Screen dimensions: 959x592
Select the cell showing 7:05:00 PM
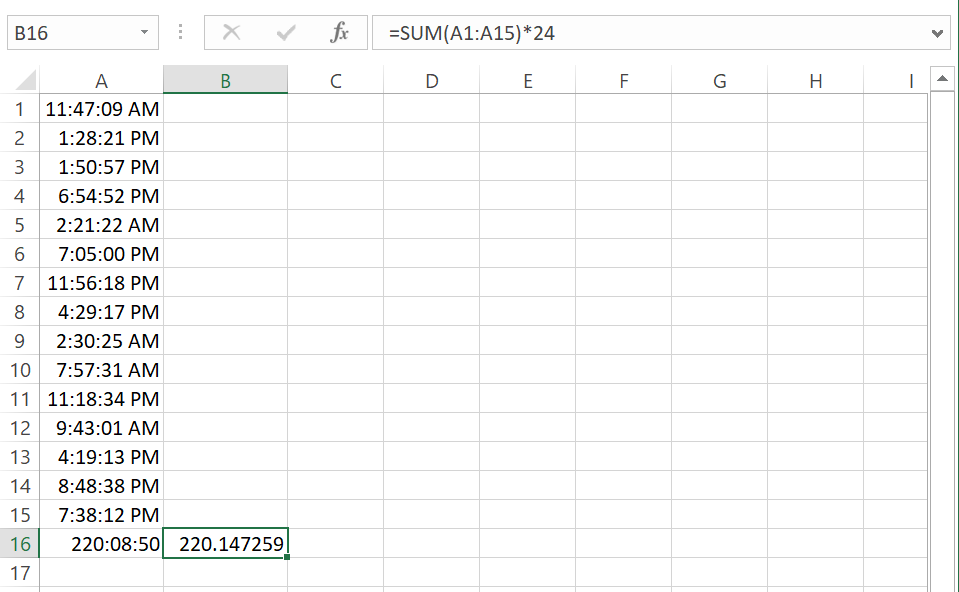pyautogui.click(x=101, y=254)
